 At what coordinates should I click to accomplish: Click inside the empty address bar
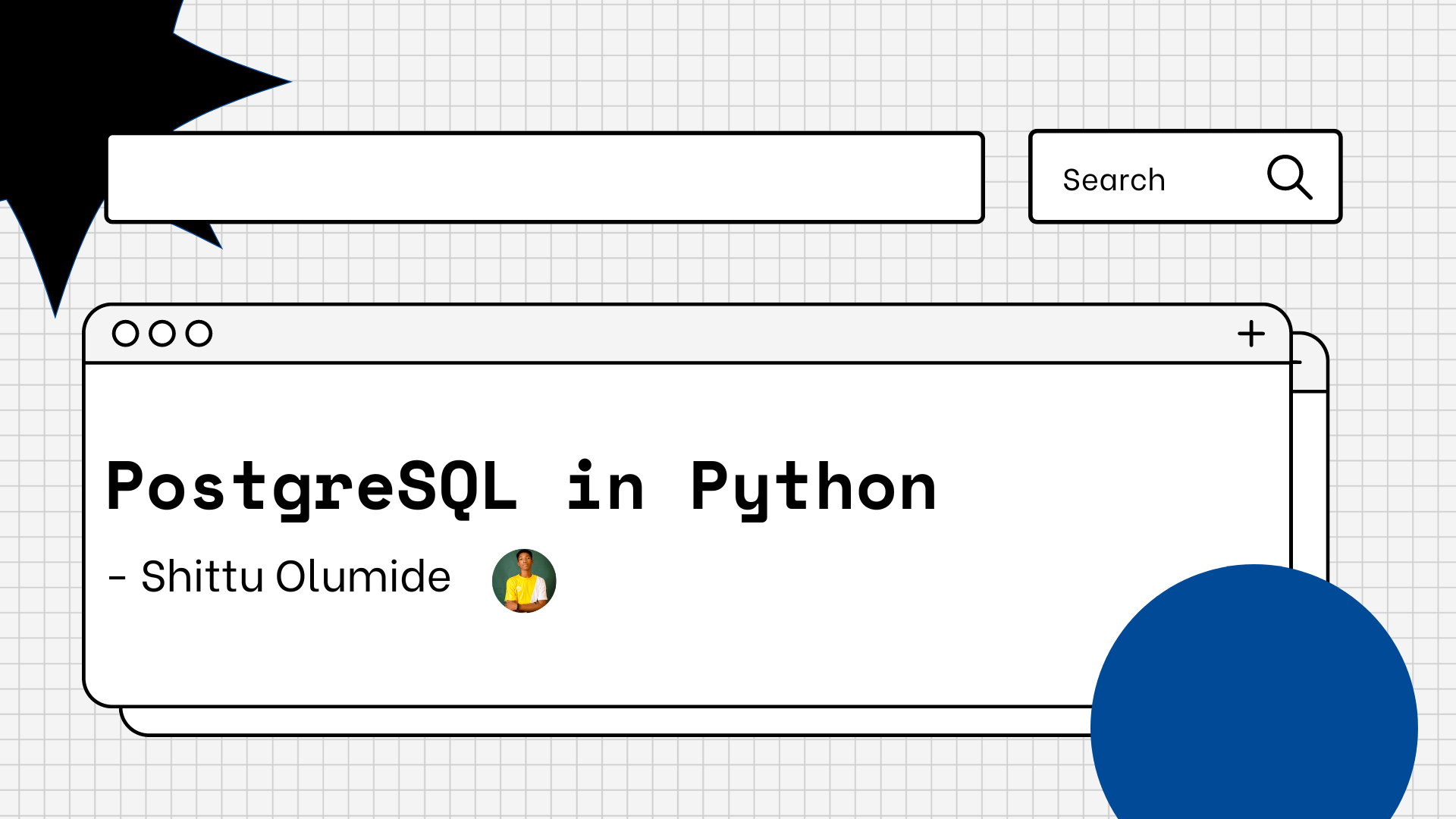pos(546,177)
